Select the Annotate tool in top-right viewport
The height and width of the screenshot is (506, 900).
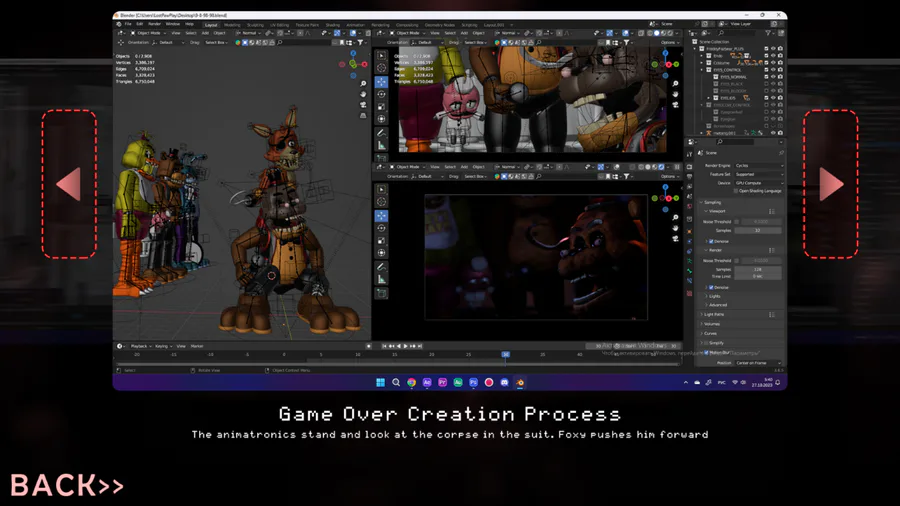tap(381, 133)
